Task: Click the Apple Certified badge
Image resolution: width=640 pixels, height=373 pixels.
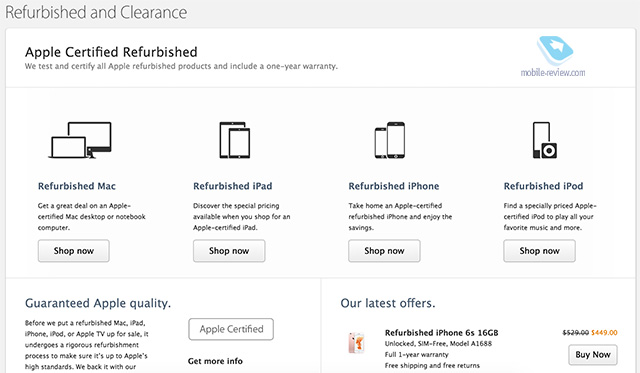Action: coord(231,329)
